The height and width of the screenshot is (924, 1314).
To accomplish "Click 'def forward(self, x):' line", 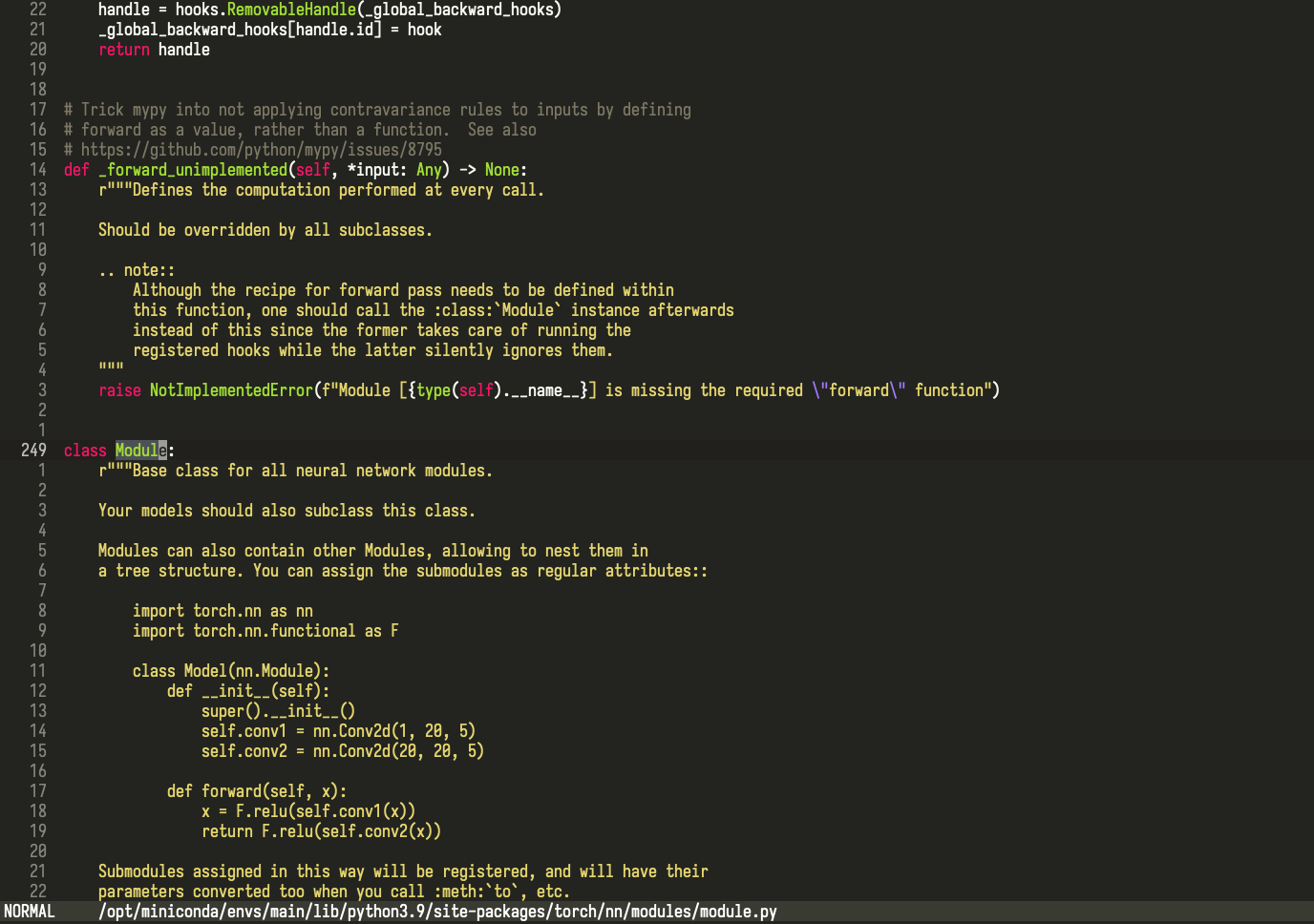I will click(257, 791).
